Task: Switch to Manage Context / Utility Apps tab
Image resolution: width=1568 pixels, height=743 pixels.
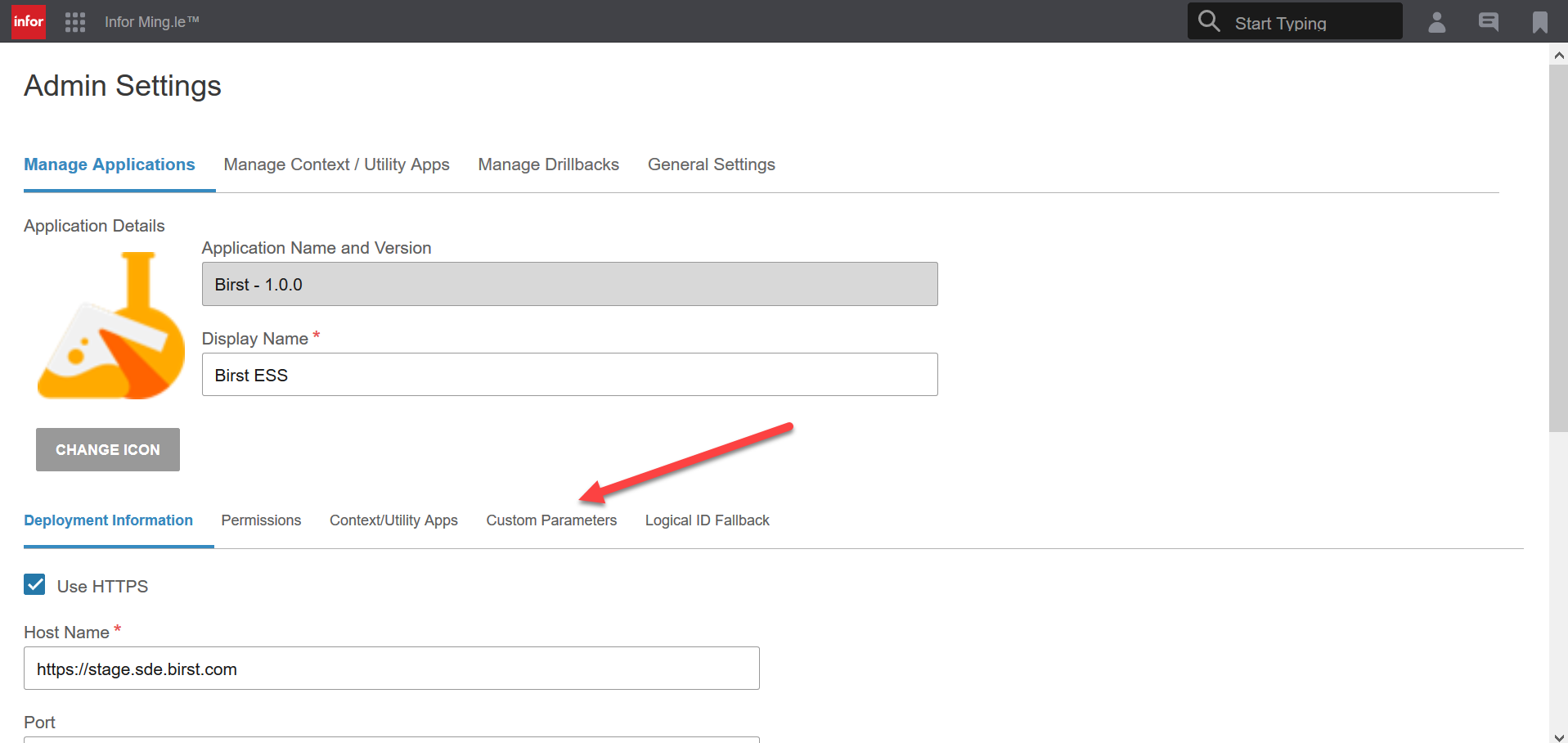Action: [337, 164]
